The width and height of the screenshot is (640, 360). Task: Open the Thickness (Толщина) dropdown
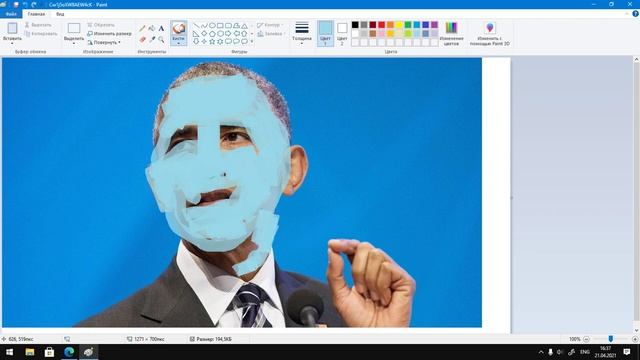coord(302,33)
